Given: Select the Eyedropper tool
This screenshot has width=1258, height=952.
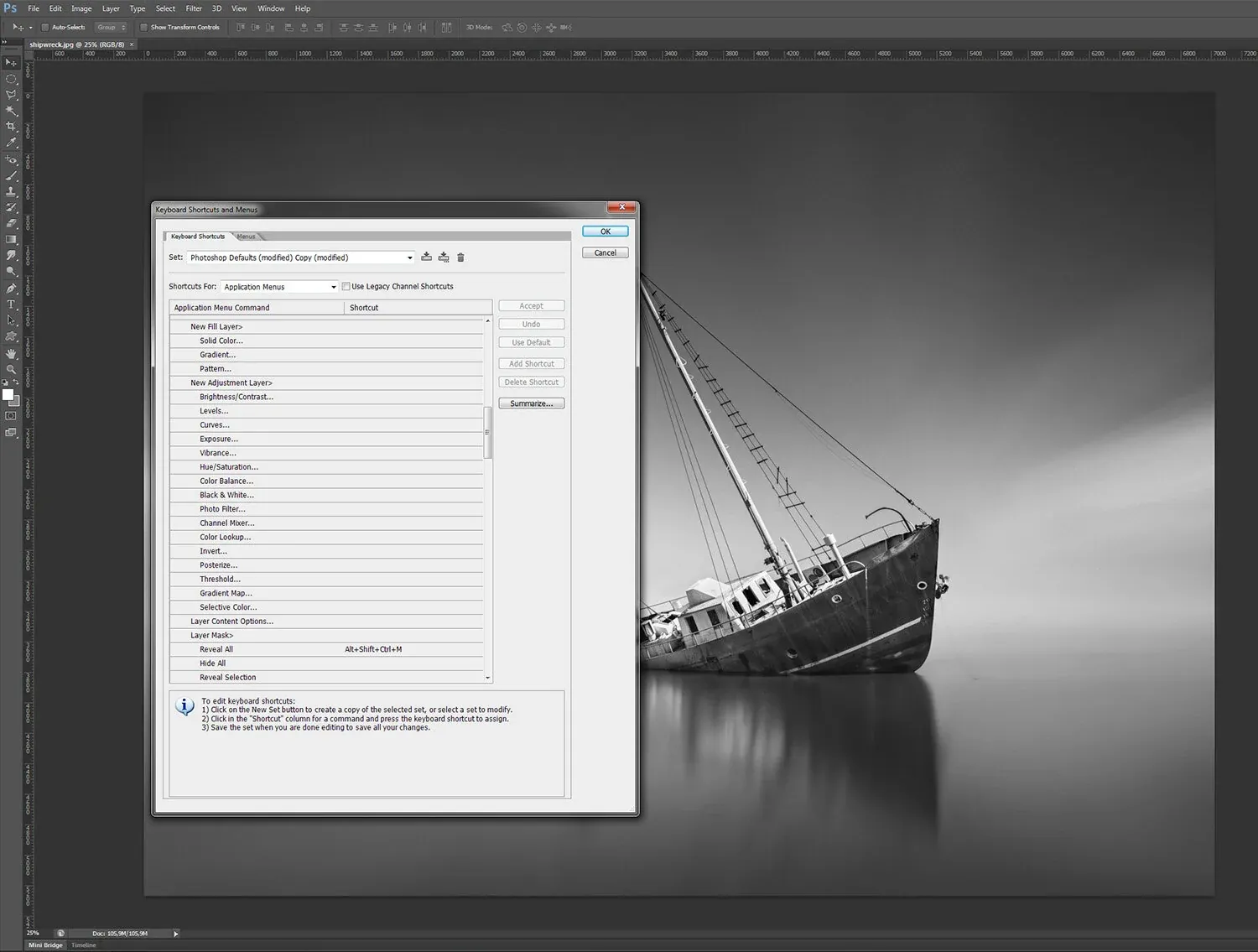Looking at the screenshot, I should (12, 140).
